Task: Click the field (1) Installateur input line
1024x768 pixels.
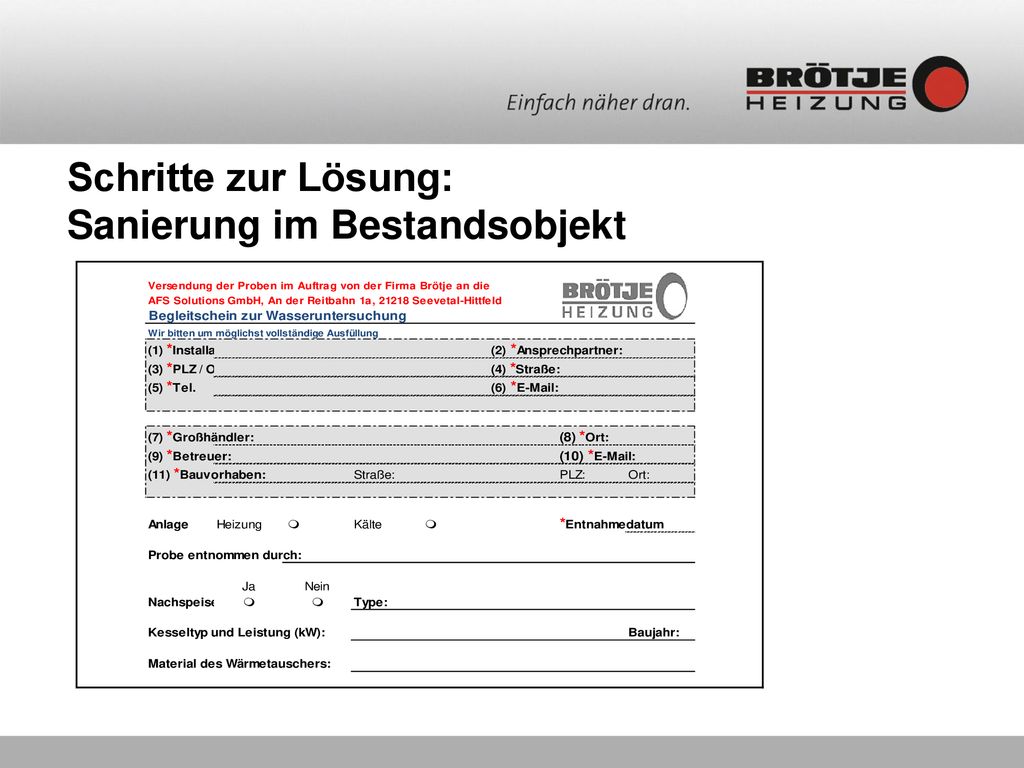Action: point(350,351)
